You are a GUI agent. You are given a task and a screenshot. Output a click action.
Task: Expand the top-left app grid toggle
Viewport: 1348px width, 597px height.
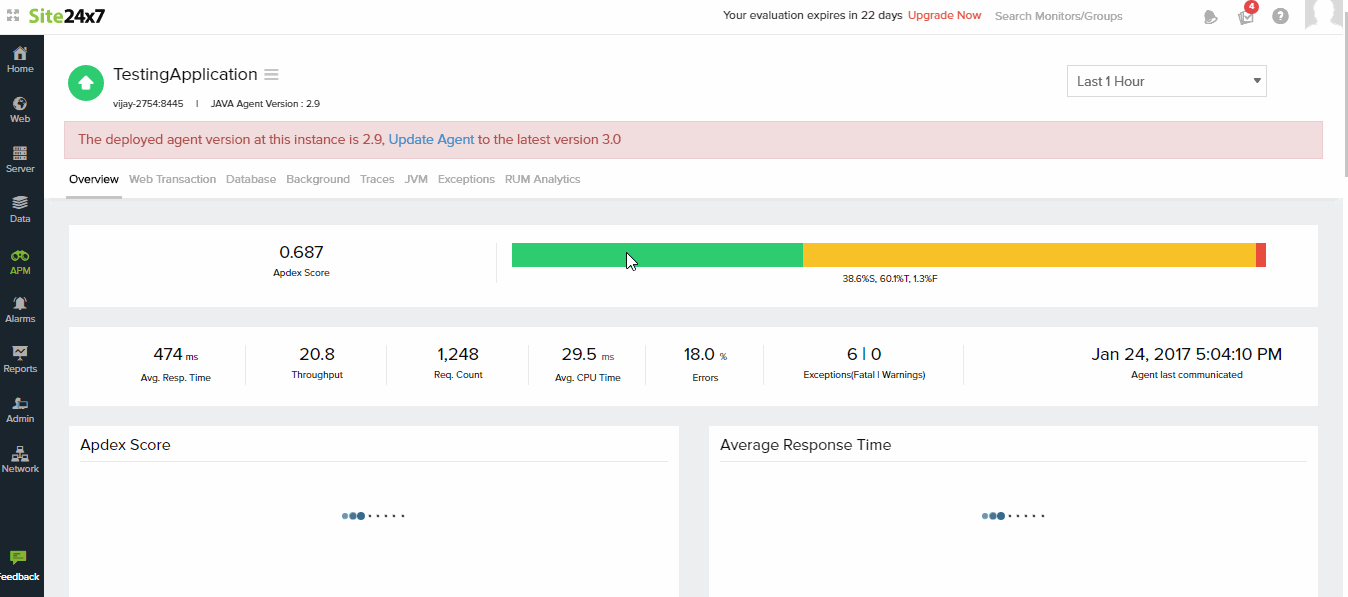click(12, 16)
